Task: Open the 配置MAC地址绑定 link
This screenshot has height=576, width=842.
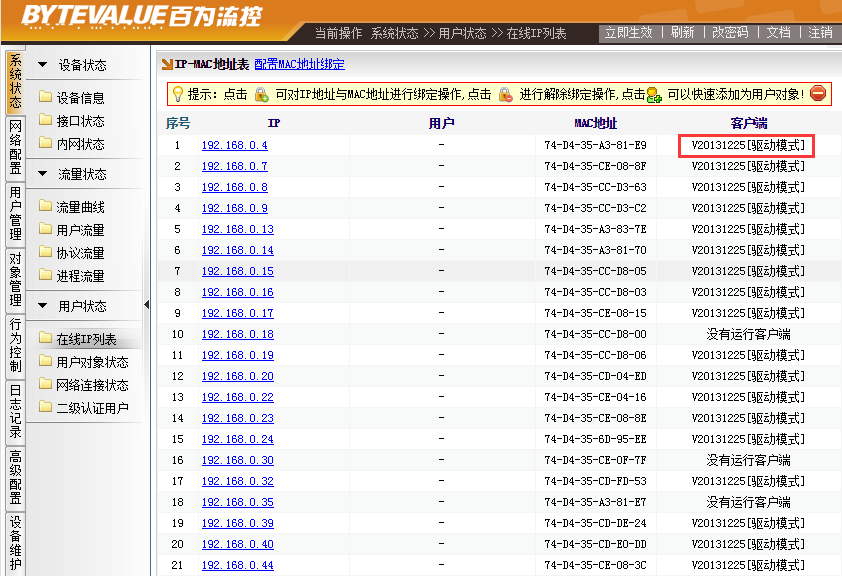Action: [x=299, y=64]
